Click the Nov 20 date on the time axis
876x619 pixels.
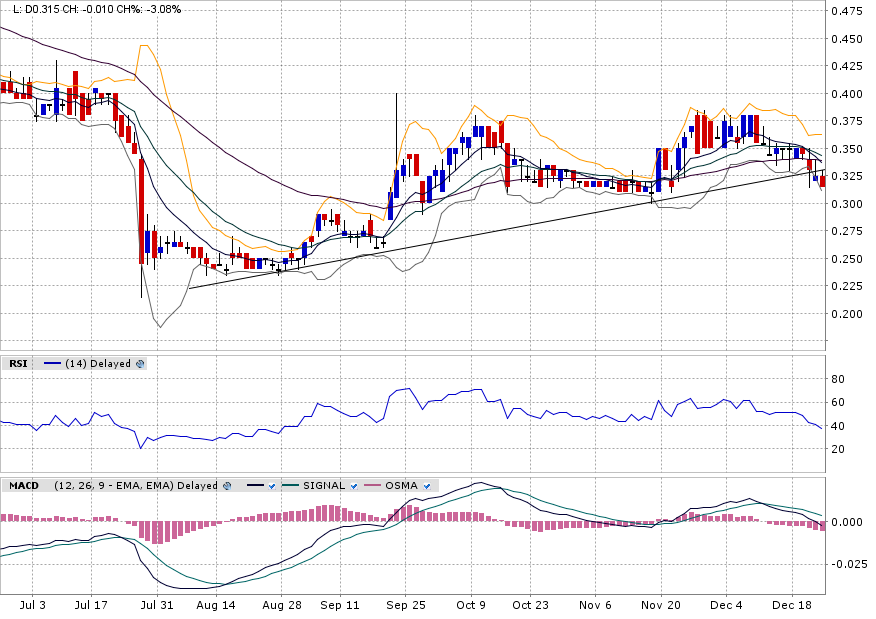tap(661, 605)
